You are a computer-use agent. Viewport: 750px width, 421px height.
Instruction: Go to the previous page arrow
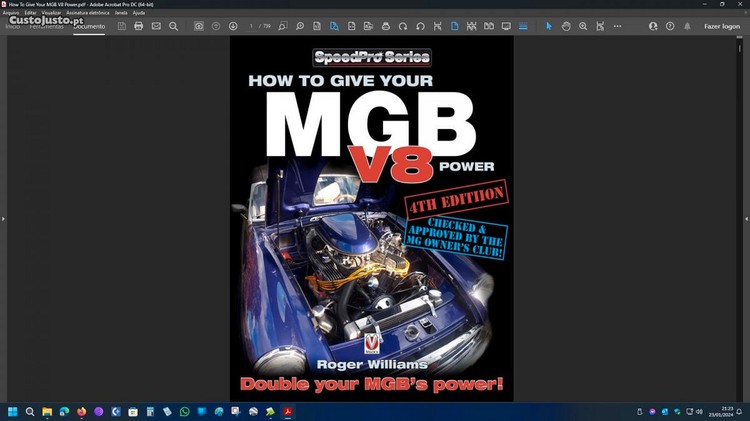[216, 26]
